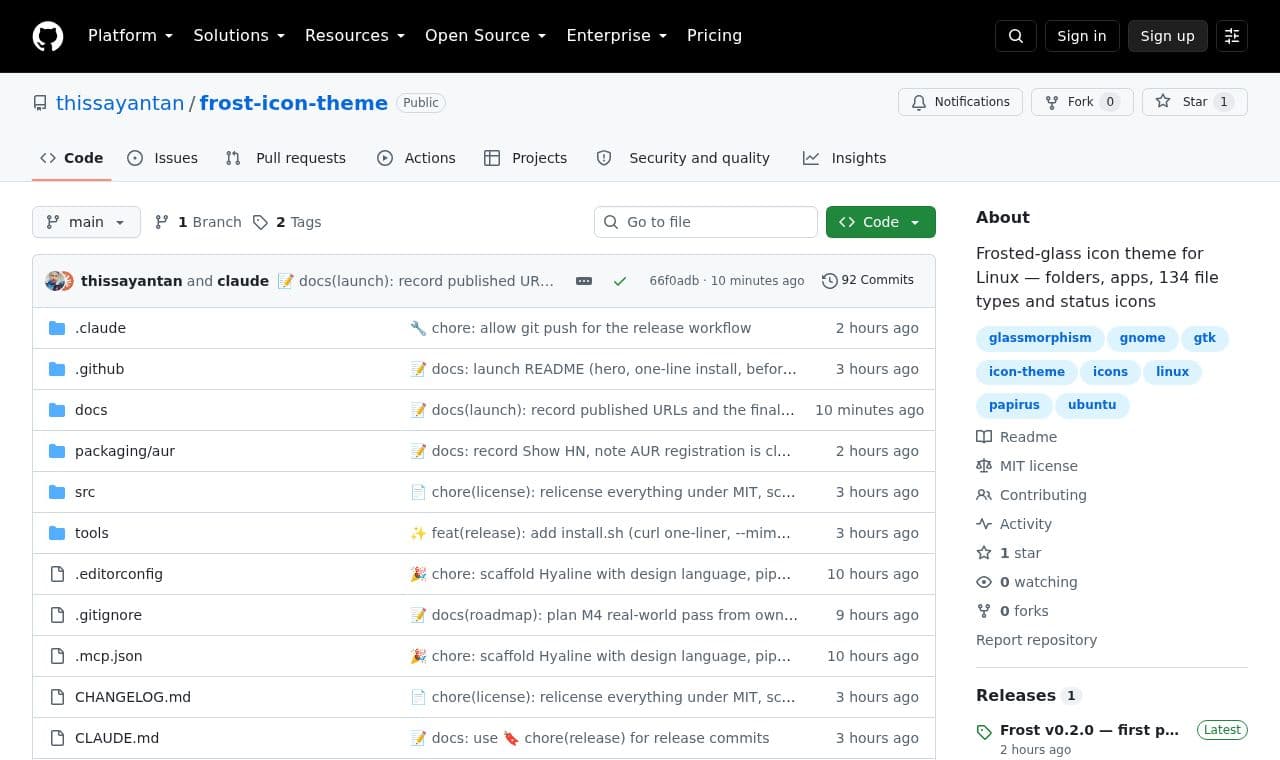Image resolution: width=1280 pixels, height=760 pixels.
Task: Open thissayantan owner profile link
Action: point(120,103)
